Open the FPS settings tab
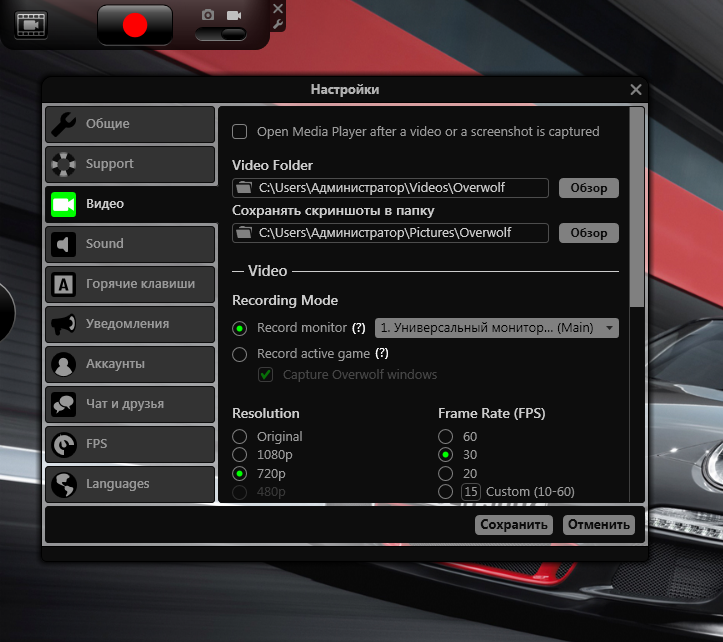This screenshot has width=723, height=642. point(130,444)
